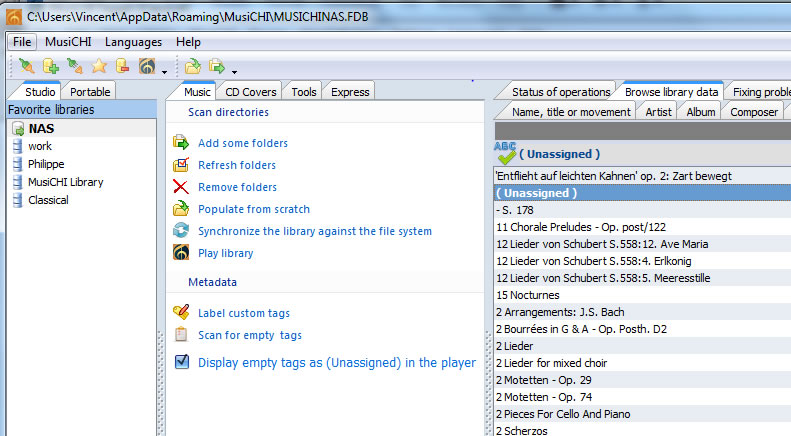Click Populate from scratch link
This screenshot has height=436, width=791.
point(254,209)
